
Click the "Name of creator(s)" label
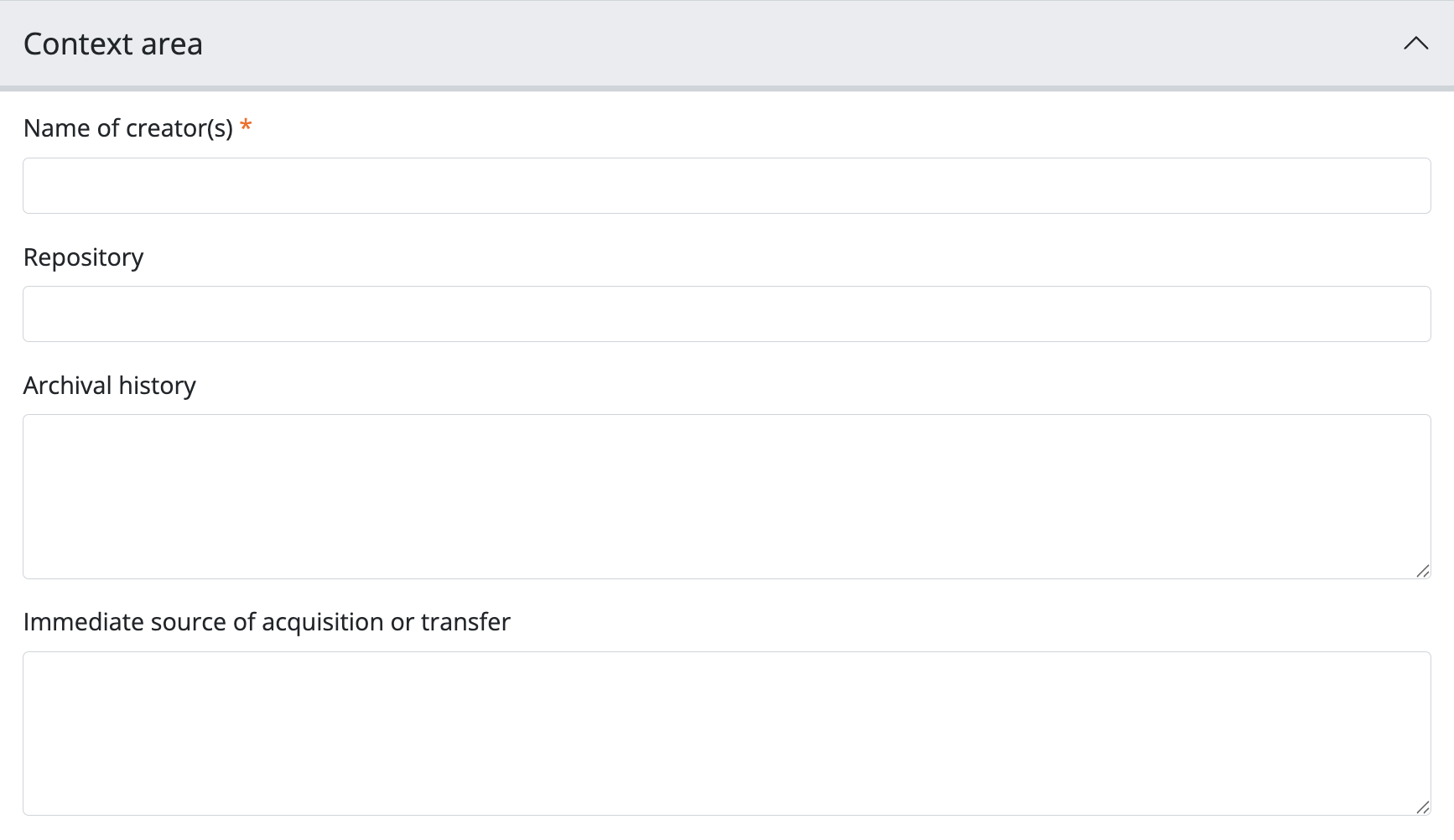click(x=128, y=128)
